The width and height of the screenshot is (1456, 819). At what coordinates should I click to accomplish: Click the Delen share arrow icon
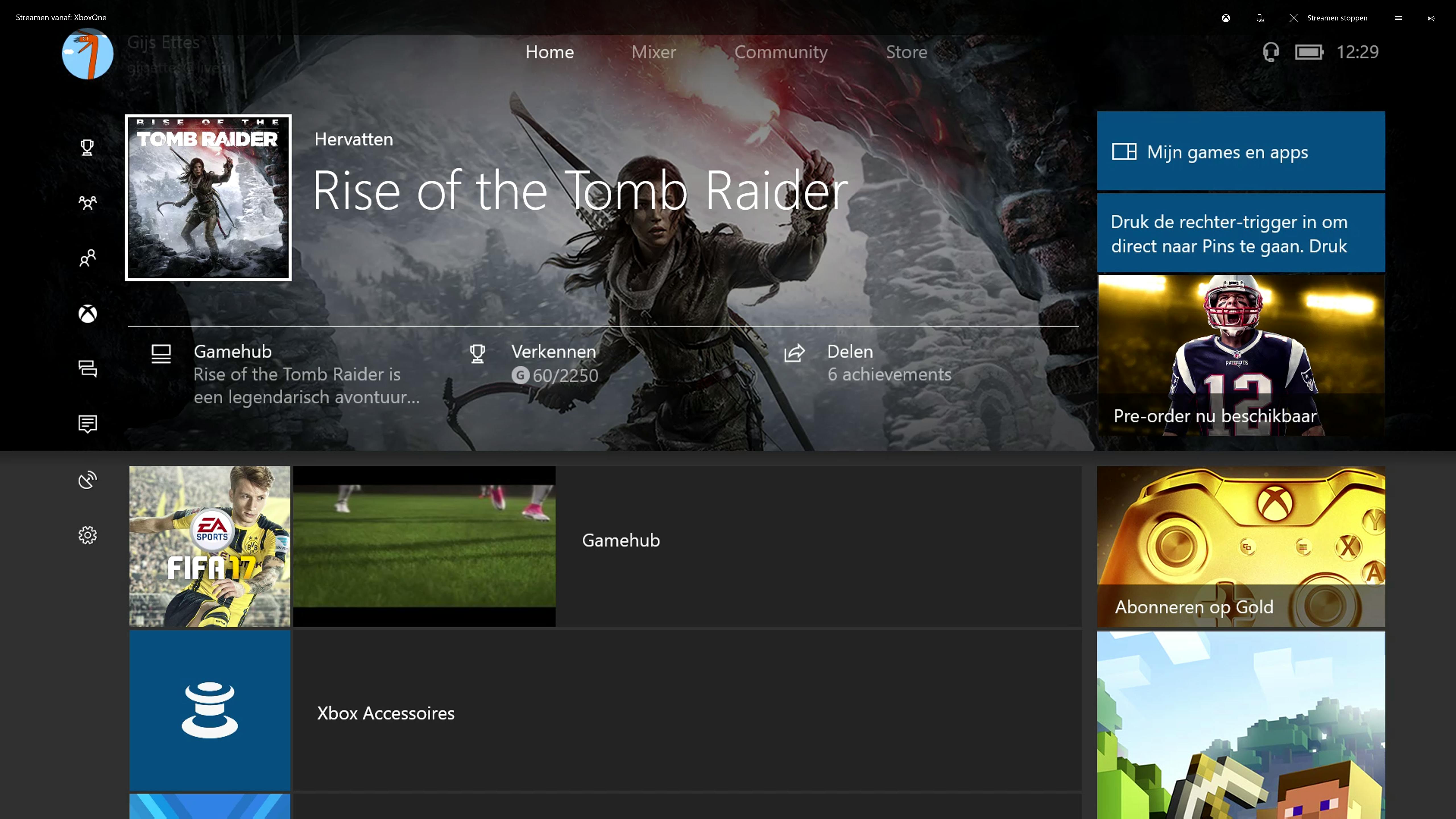[x=794, y=353]
